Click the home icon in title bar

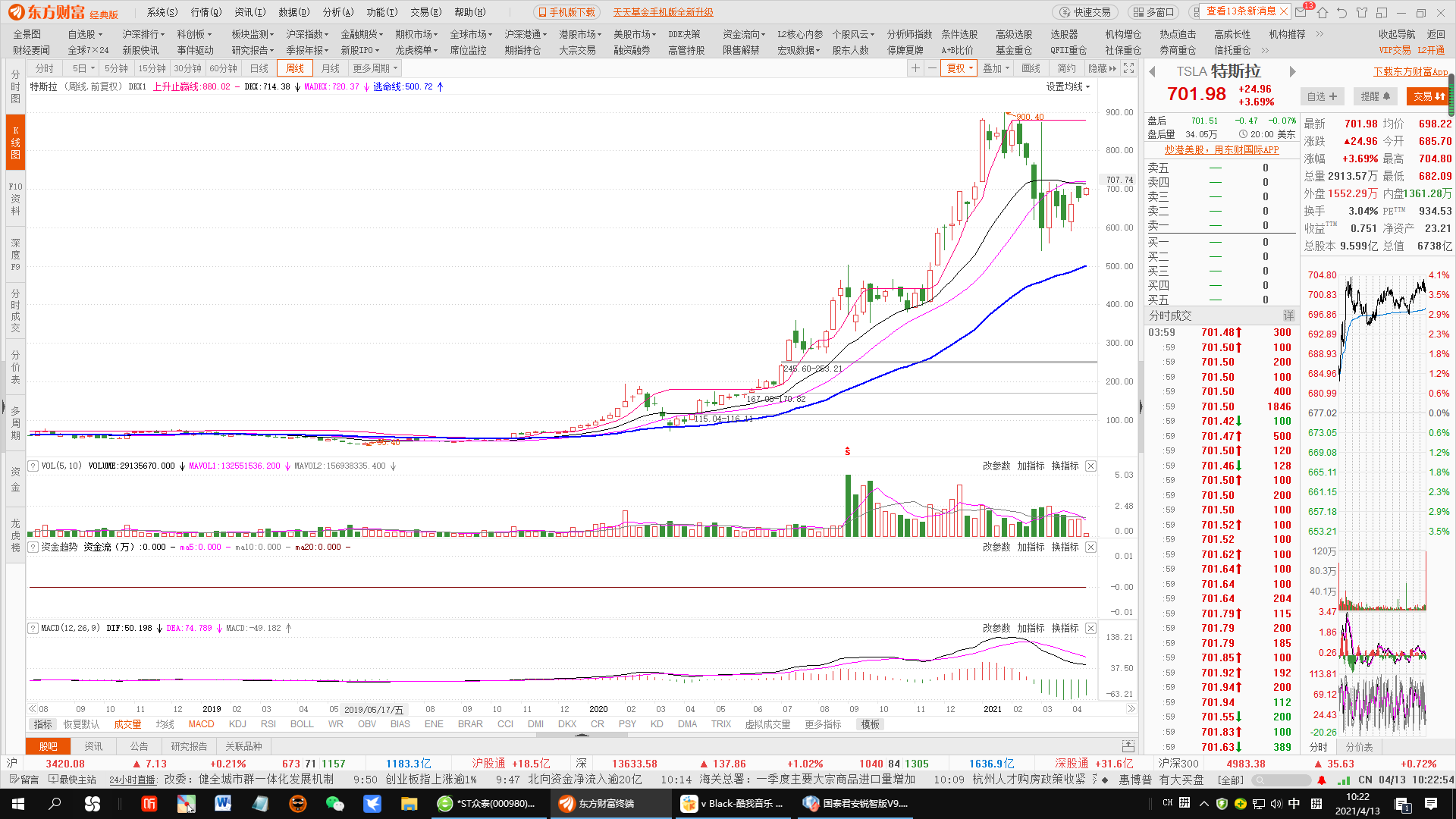1323,12
